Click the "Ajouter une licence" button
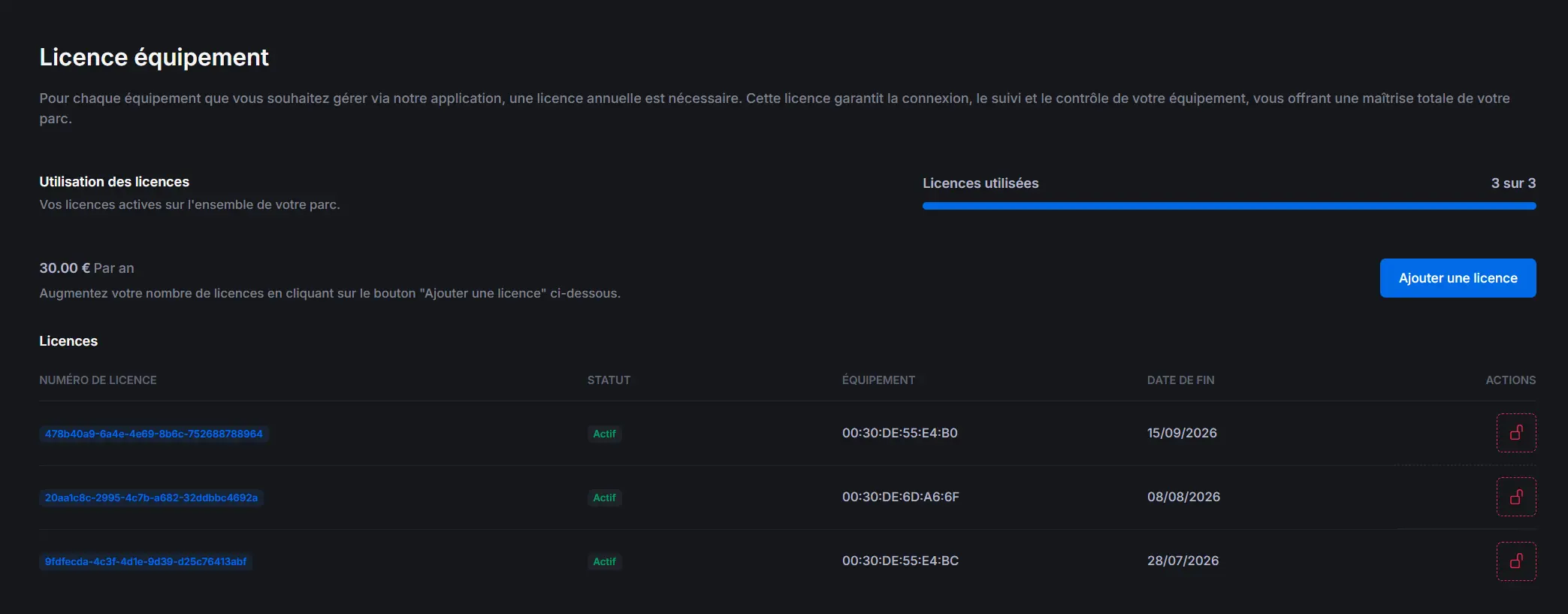This screenshot has height=614, width=1568. 1457,278
